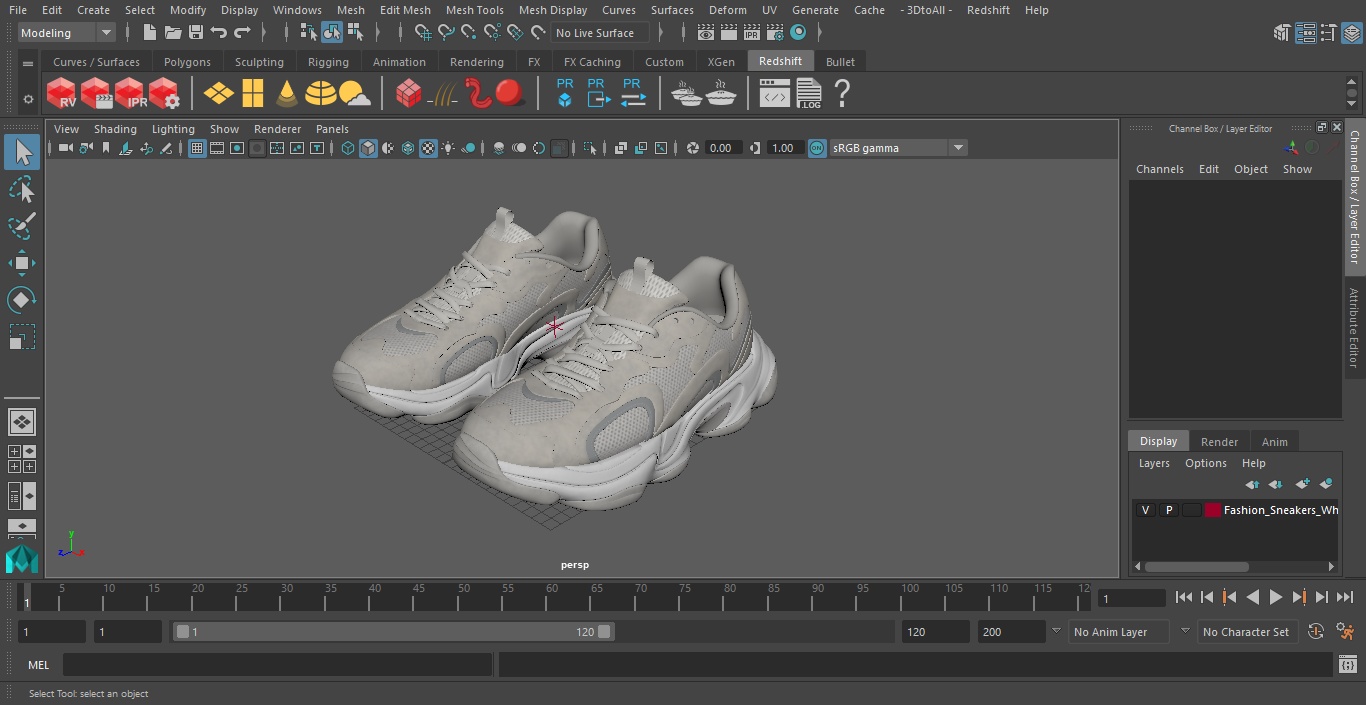This screenshot has height=705, width=1366.
Task: Click the Redshift proxy export PR icon
Action: tap(598, 94)
